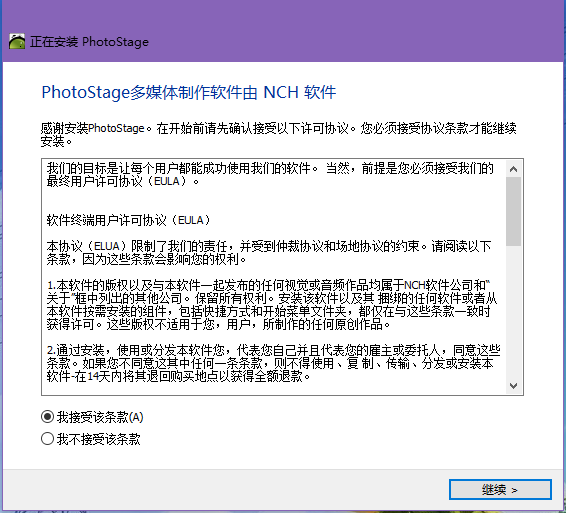Click the empty scrollbar track below the thumb
566x513 pixels.
coord(513,312)
